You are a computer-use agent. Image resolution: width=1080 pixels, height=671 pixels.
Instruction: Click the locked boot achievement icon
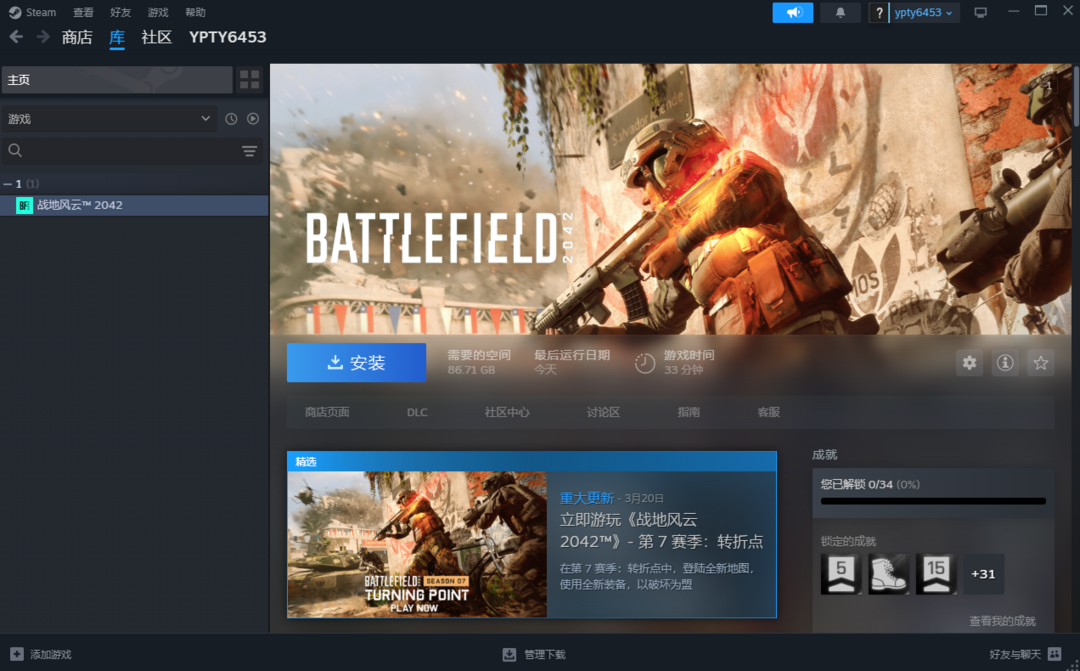point(889,574)
